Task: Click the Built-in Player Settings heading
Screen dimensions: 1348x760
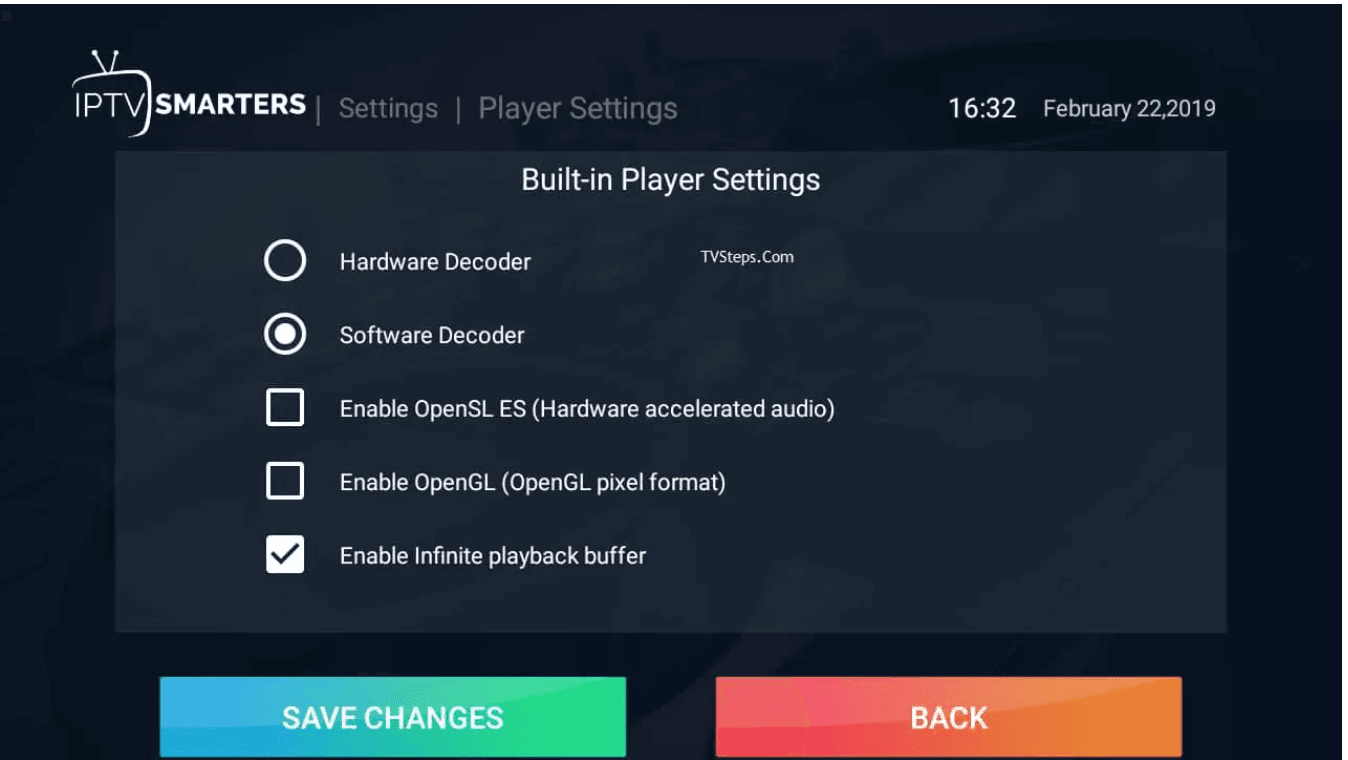Action: coord(671,180)
